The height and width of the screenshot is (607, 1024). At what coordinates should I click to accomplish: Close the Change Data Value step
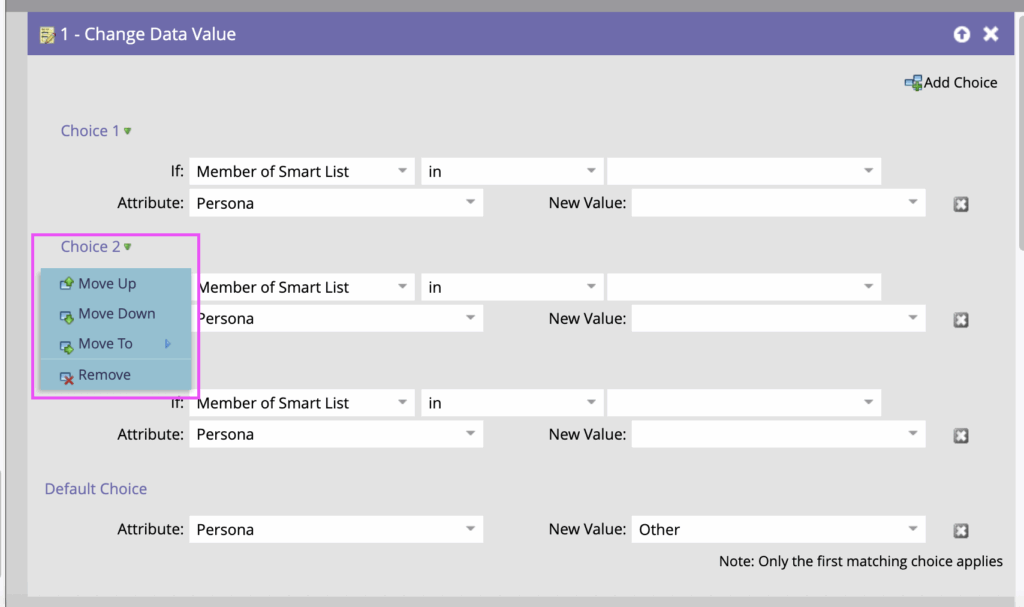[990, 35]
